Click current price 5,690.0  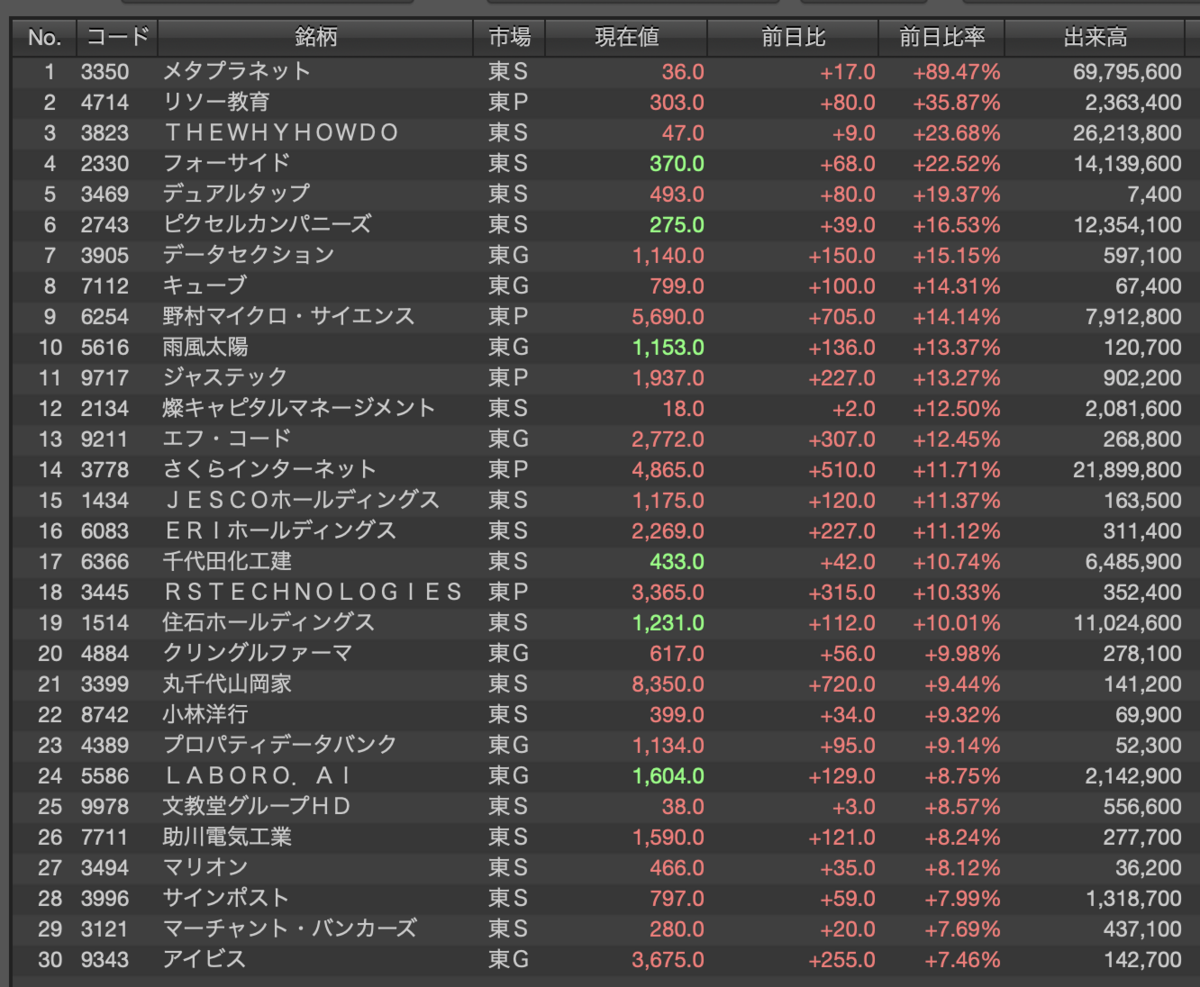(x=668, y=317)
